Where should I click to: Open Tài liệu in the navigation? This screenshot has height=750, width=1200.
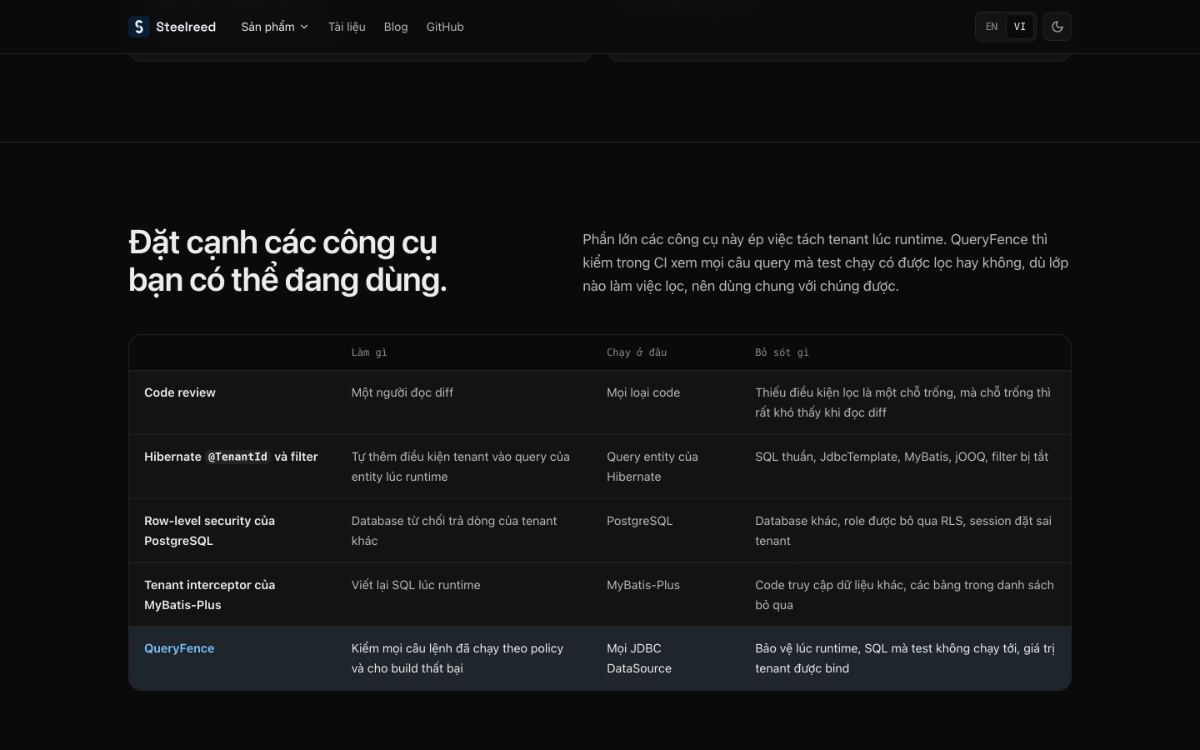(347, 27)
